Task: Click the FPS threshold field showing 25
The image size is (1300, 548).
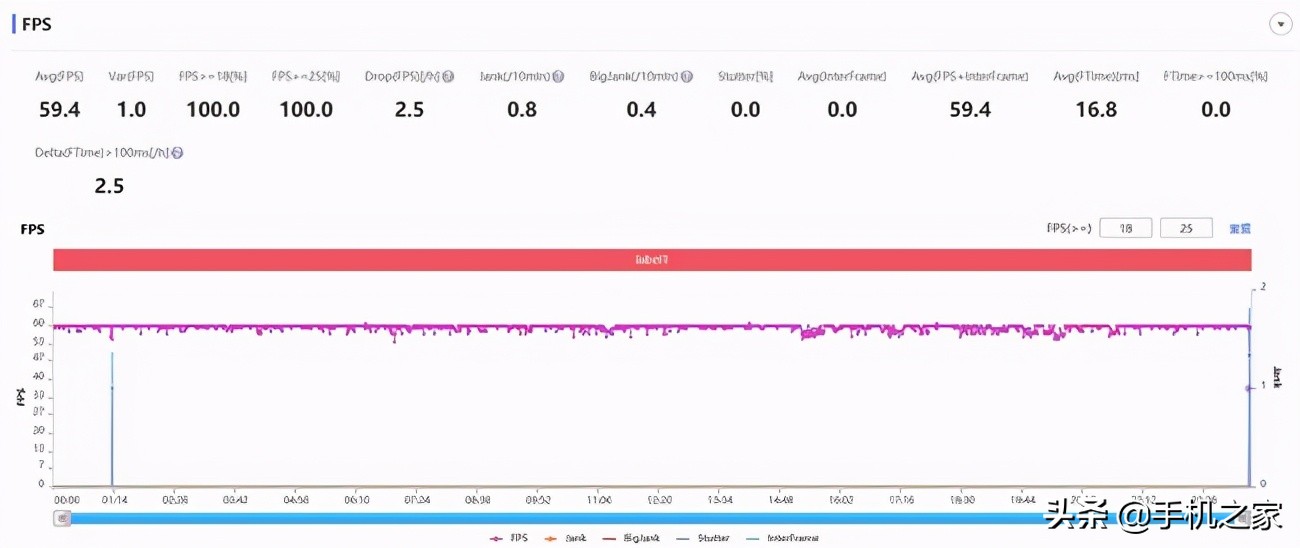Action: [x=1186, y=228]
